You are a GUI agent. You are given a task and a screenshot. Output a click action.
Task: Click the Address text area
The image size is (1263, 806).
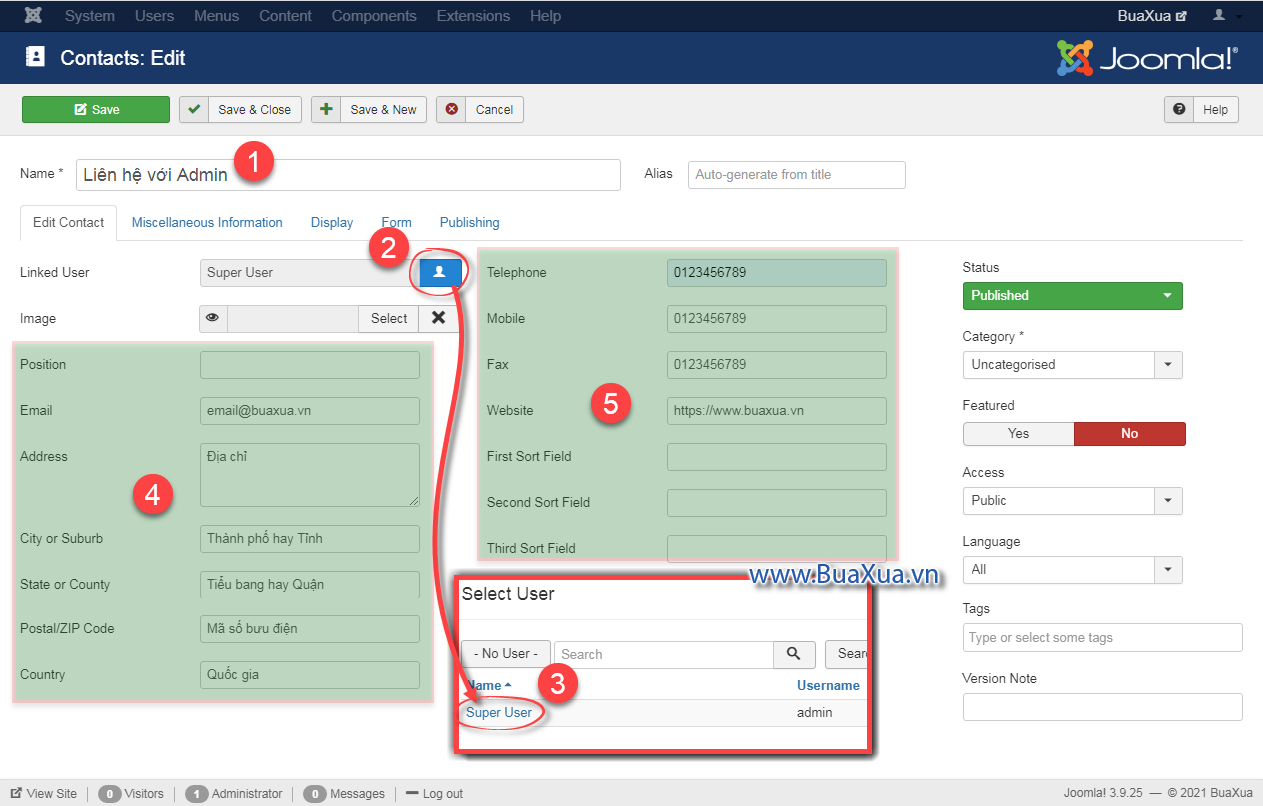point(310,475)
